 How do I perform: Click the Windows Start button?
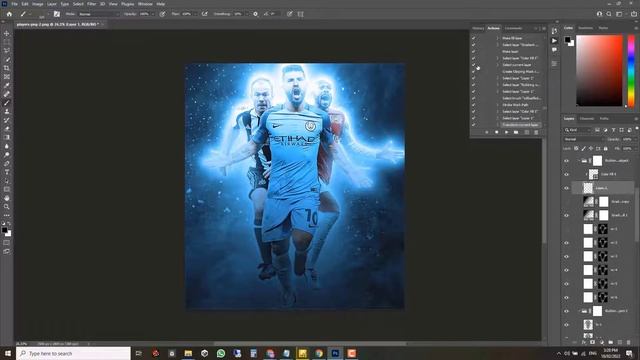[x=8, y=353]
